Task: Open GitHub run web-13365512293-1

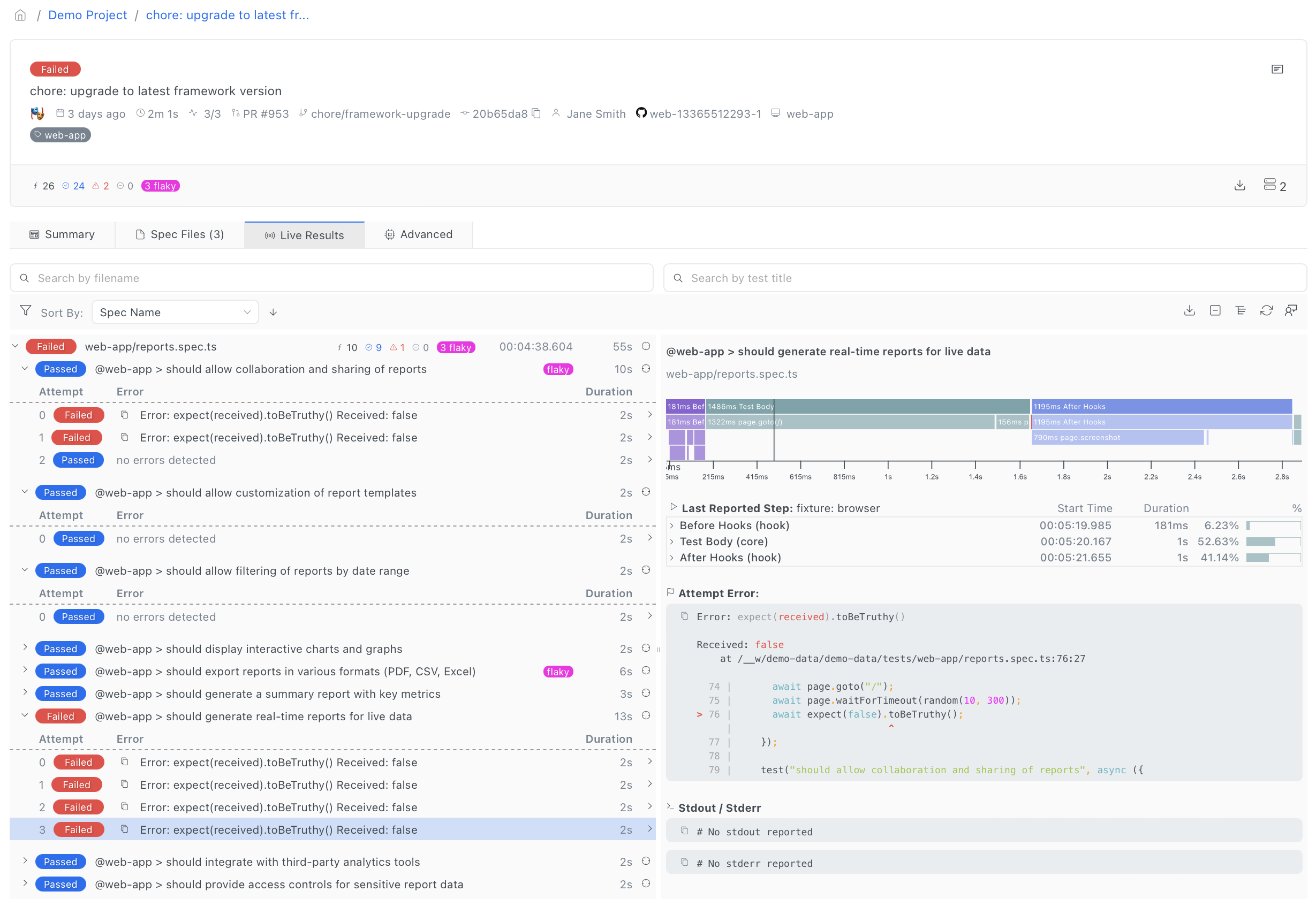Action: (705, 114)
